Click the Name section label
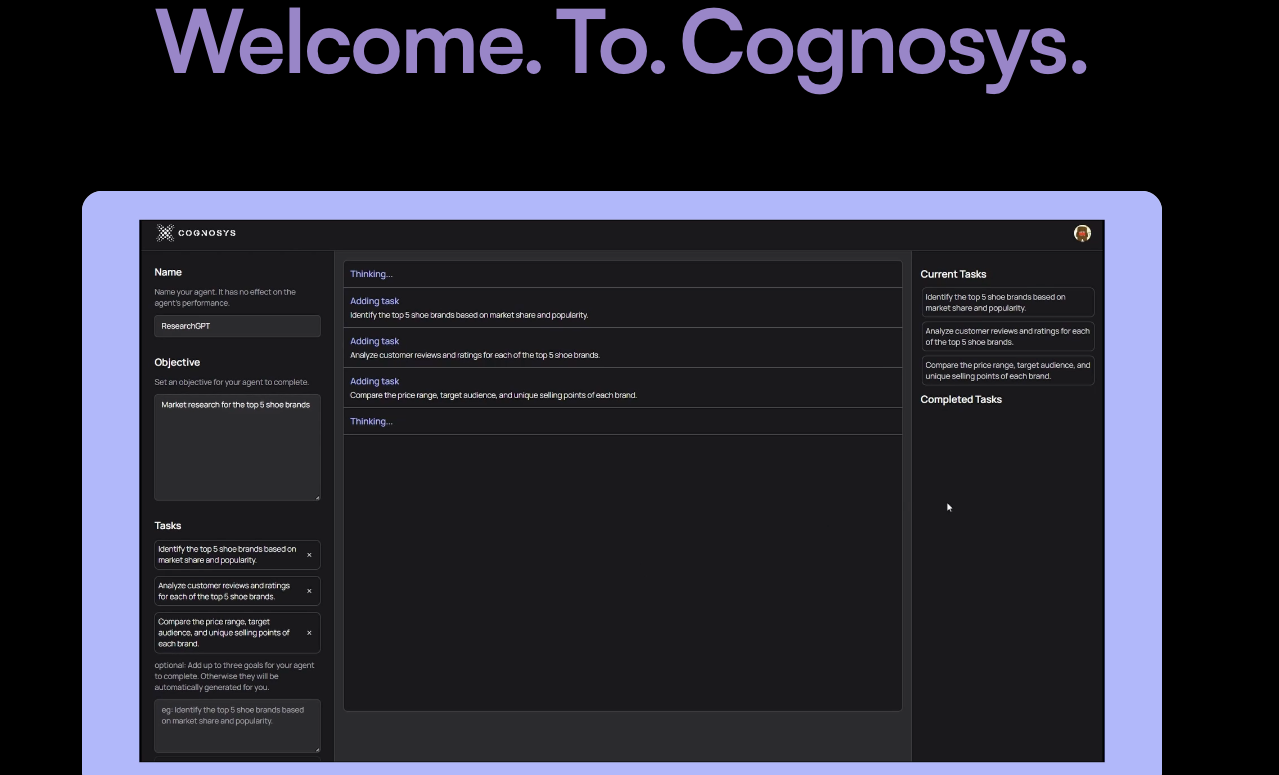Image resolution: width=1279 pixels, height=775 pixels. [x=168, y=272]
